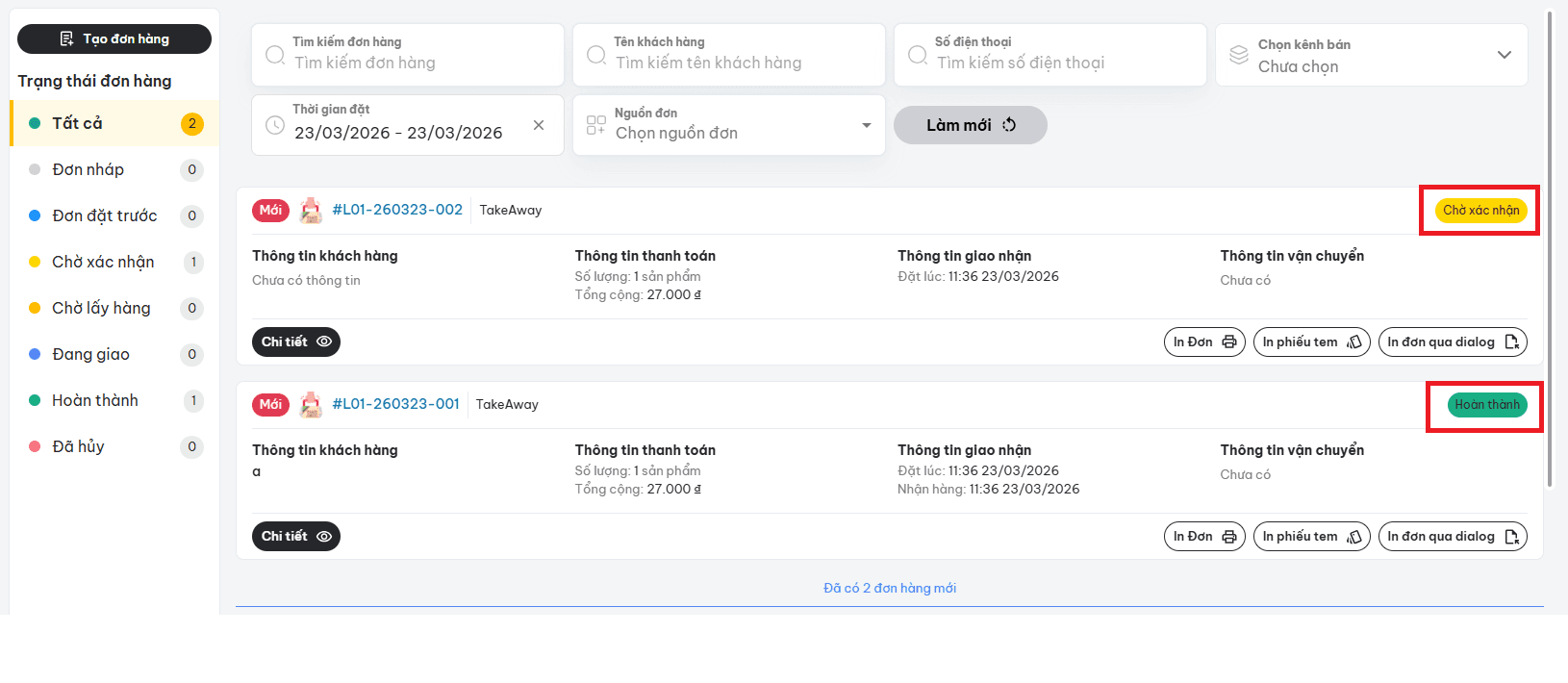Open the Nguồn đơn dropdown

[729, 125]
